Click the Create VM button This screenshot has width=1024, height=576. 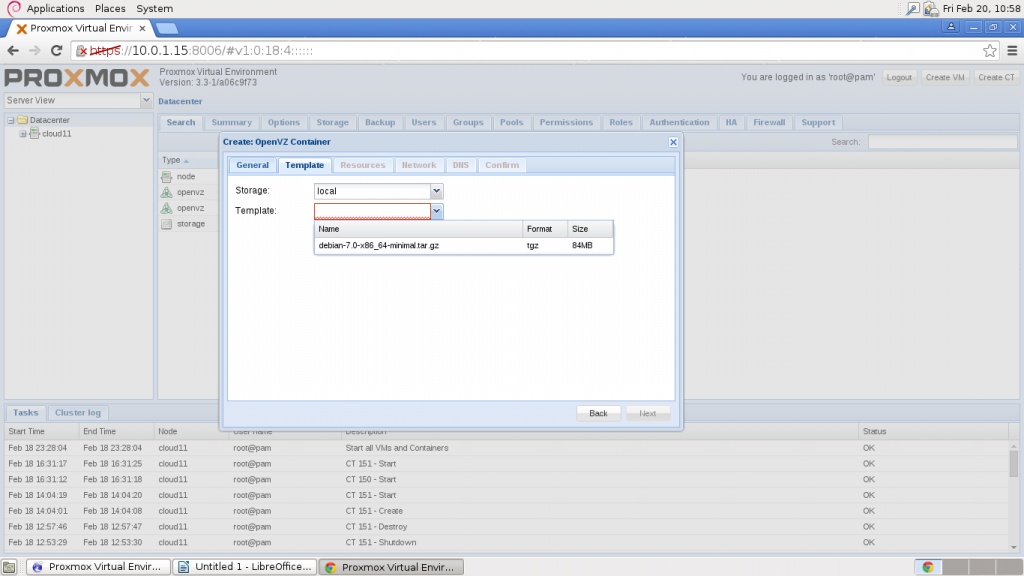[x=945, y=77]
